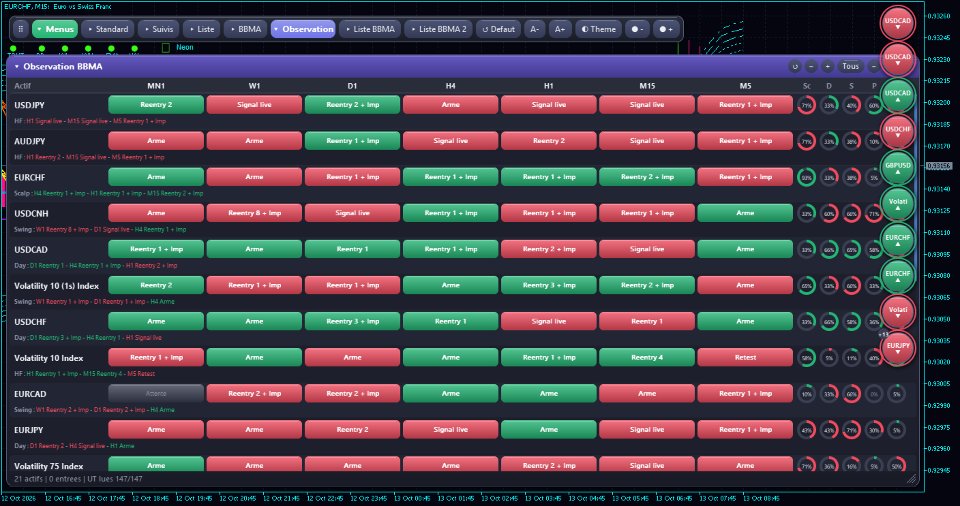Click the MN1 column header
This screenshot has height=506, width=960.
156,86
